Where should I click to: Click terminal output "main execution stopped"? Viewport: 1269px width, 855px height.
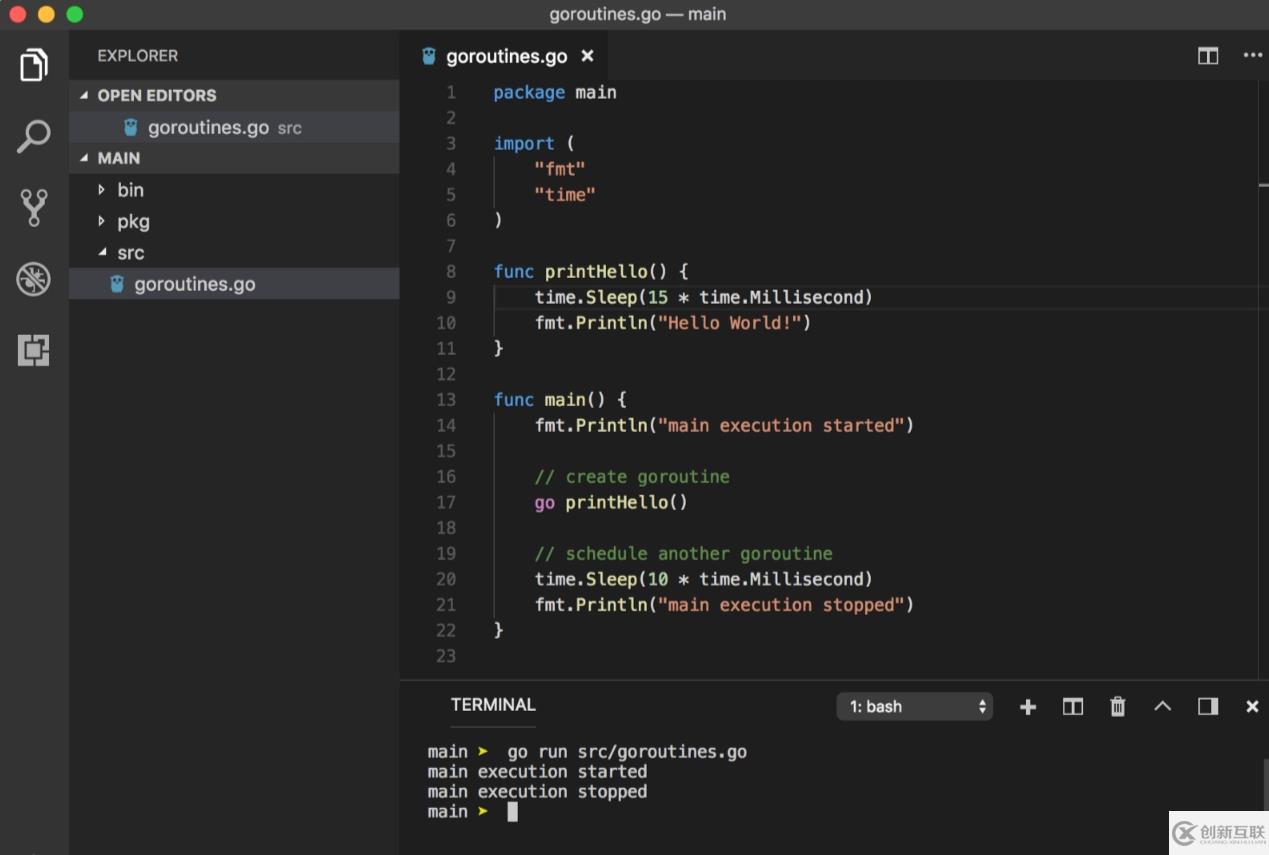(x=537, y=791)
